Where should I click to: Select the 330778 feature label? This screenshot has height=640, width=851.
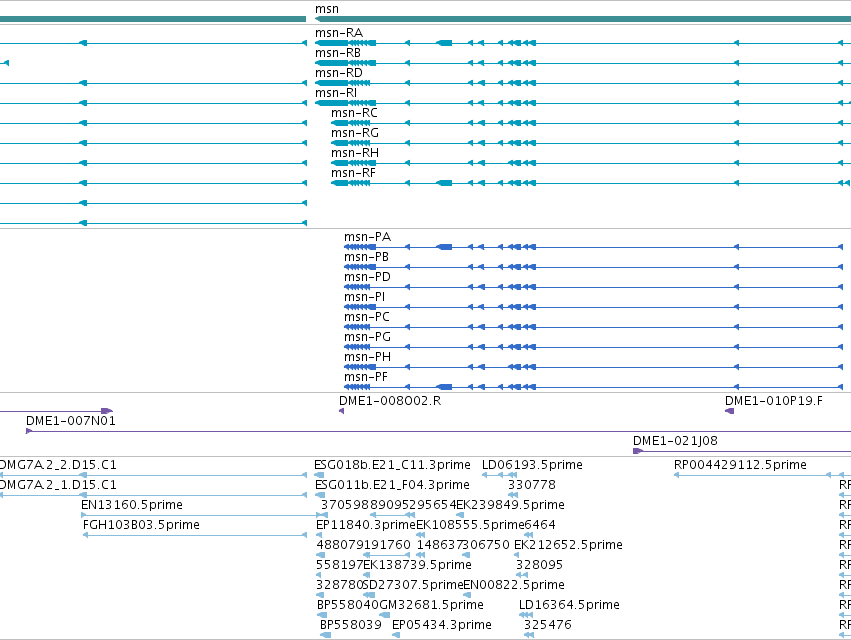(x=532, y=485)
